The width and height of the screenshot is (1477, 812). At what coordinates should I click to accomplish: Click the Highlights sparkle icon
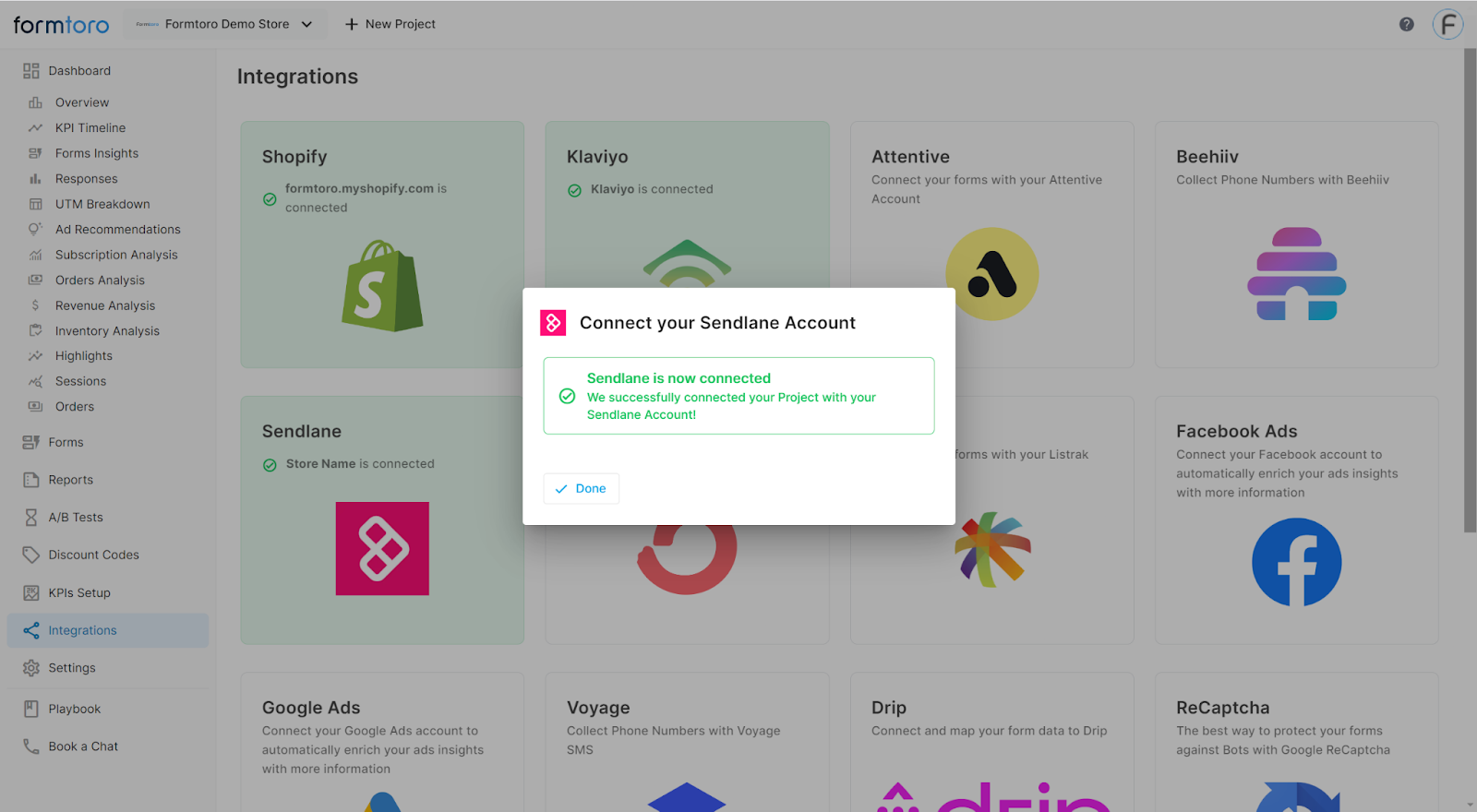pyautogui.click(x=35, y=356)
